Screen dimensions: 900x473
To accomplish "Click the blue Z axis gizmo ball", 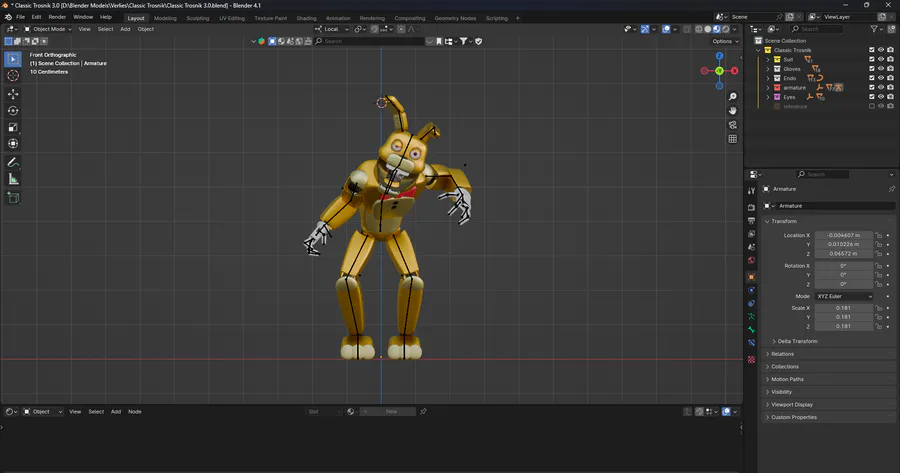I will (719, 56).
